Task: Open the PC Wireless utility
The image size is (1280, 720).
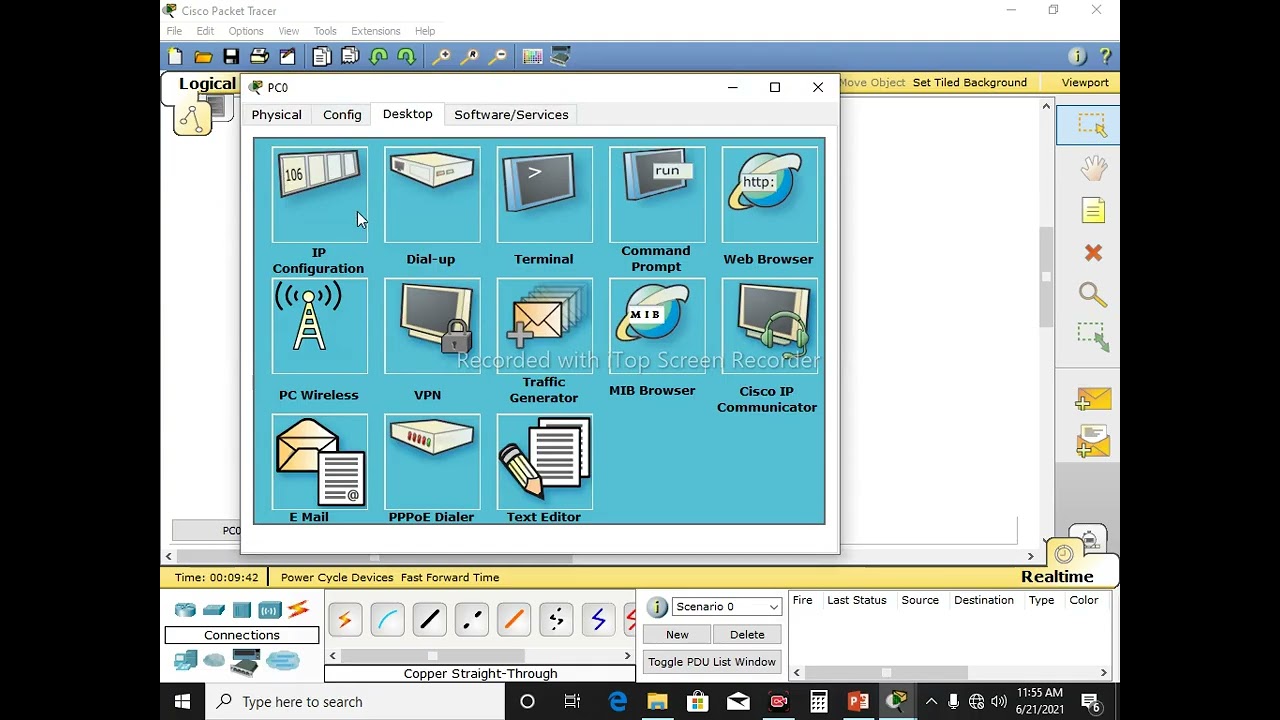Action: [x=319, y=326]
